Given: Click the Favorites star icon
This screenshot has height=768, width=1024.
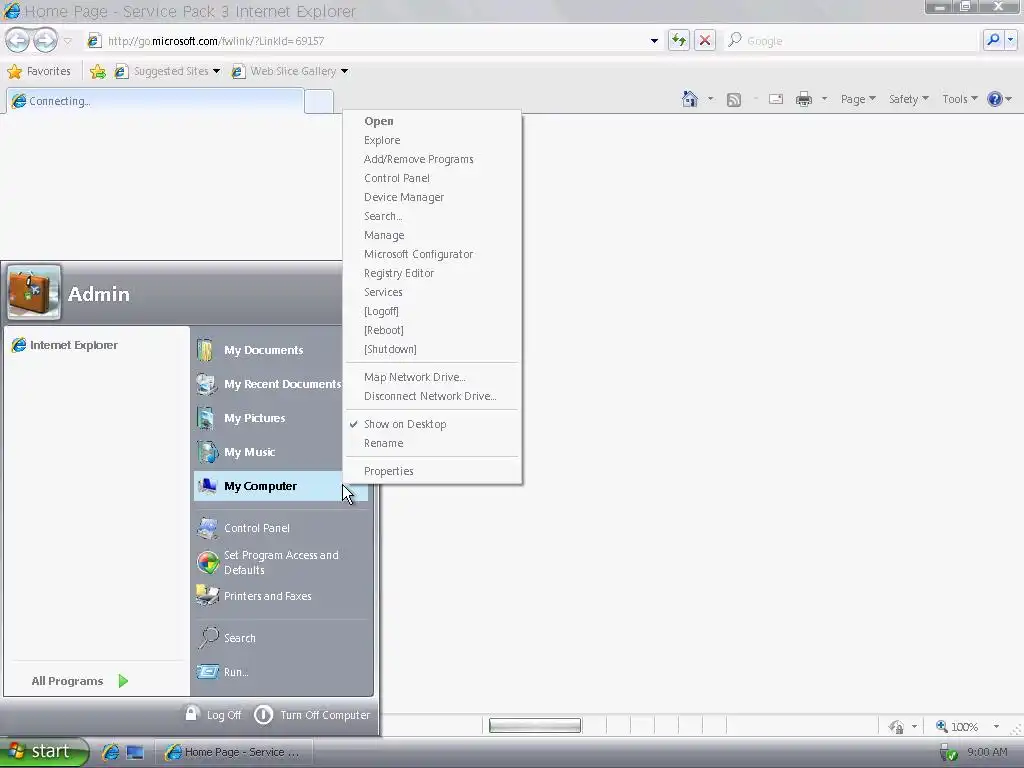Looking at the screenshot, I should click(14, 71).
